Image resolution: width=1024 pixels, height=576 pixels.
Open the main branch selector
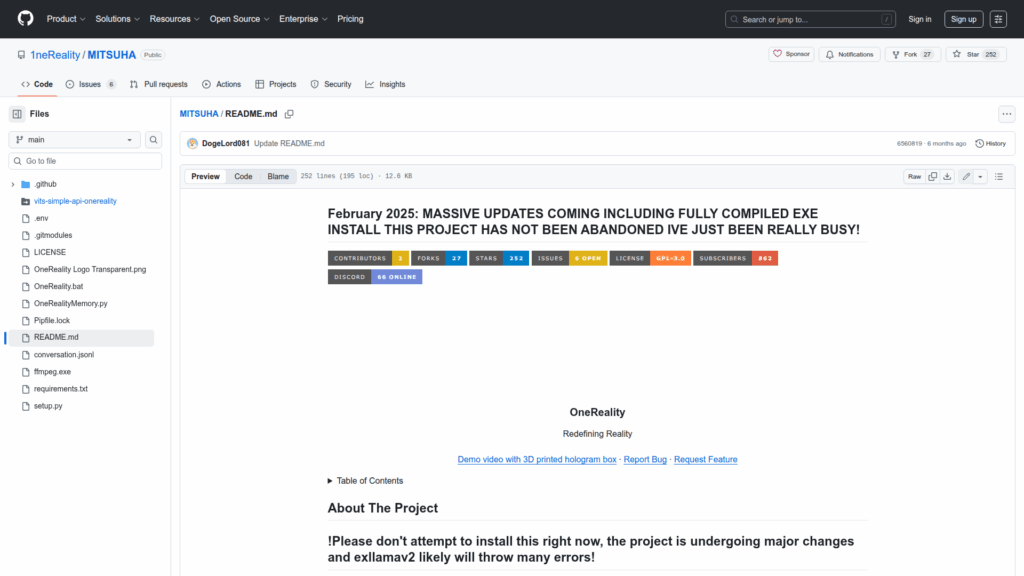74,140
